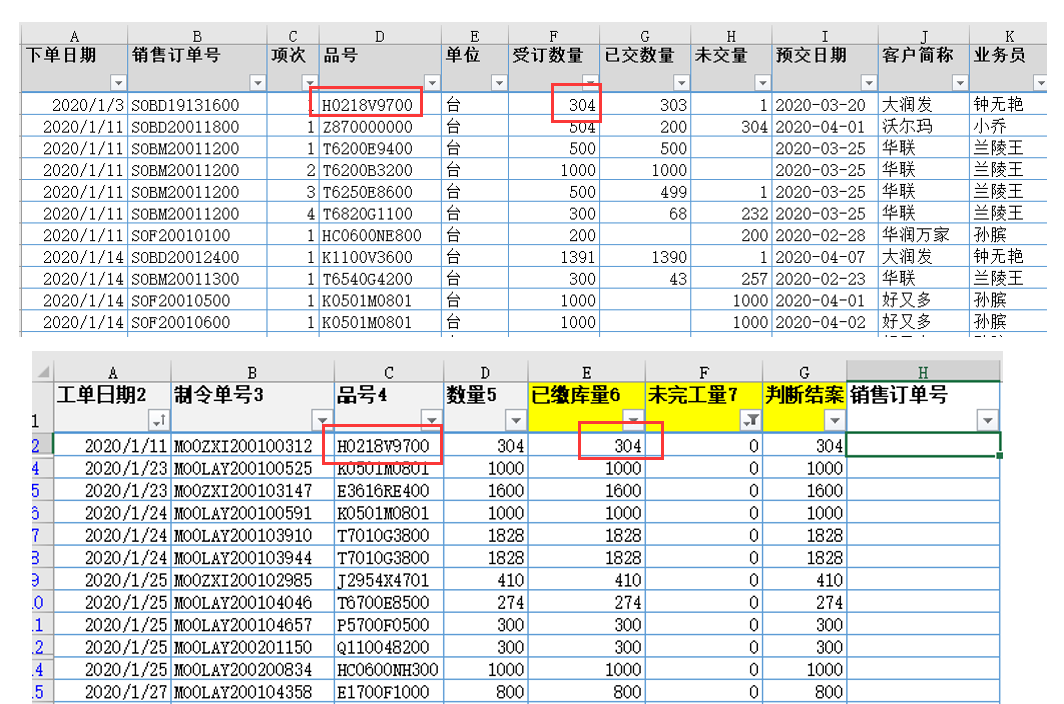The width and height of the screenshot is (1064, 704).
Task: Select cell SOBM20011300
Action: click(x=197, y=278)
